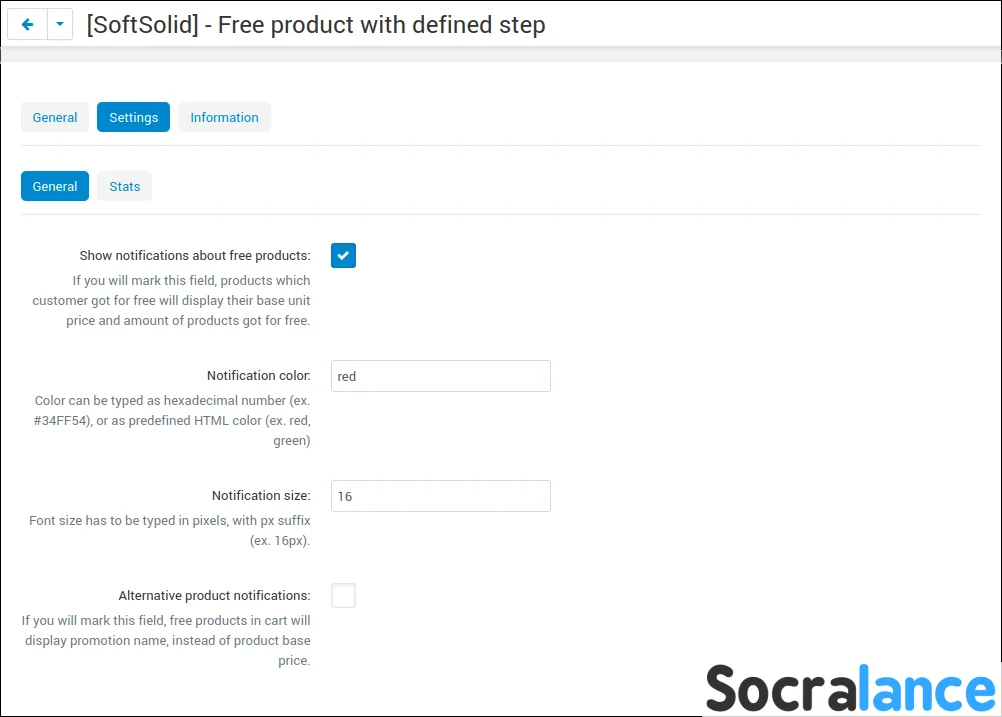Switch to the Stats sub-tab

(x=125, y=187)
